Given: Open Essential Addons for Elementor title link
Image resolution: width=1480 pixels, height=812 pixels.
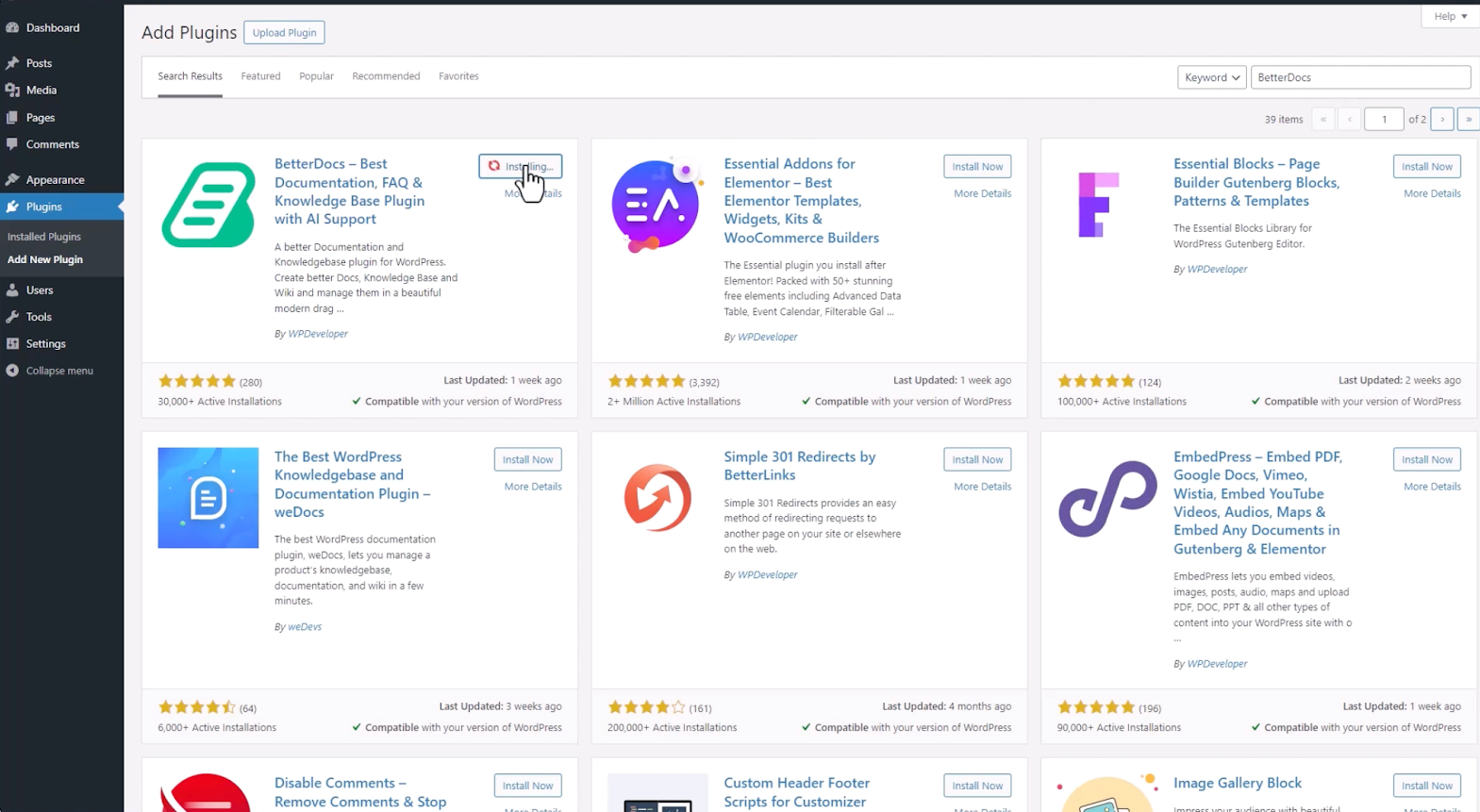Looking at the screenshot, I should 801,201.
